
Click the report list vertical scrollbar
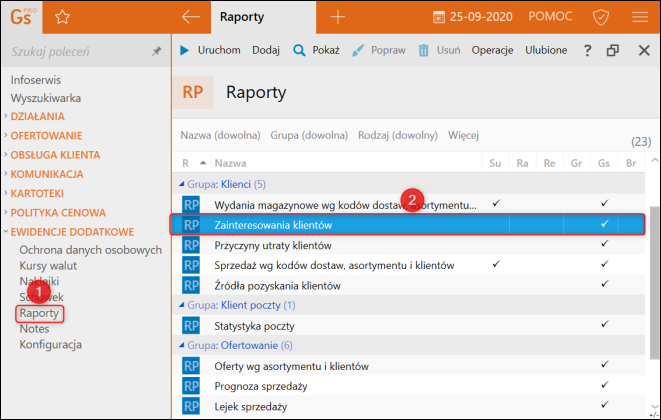[655, 282]
